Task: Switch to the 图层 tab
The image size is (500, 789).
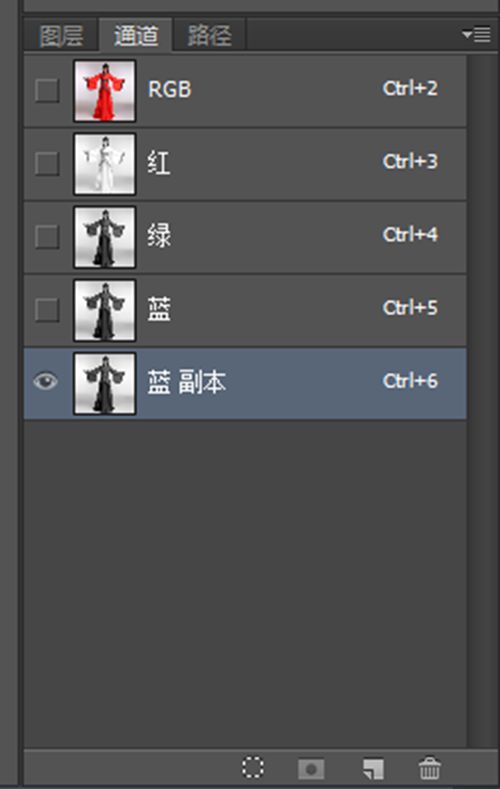Action: coord(61,35)
